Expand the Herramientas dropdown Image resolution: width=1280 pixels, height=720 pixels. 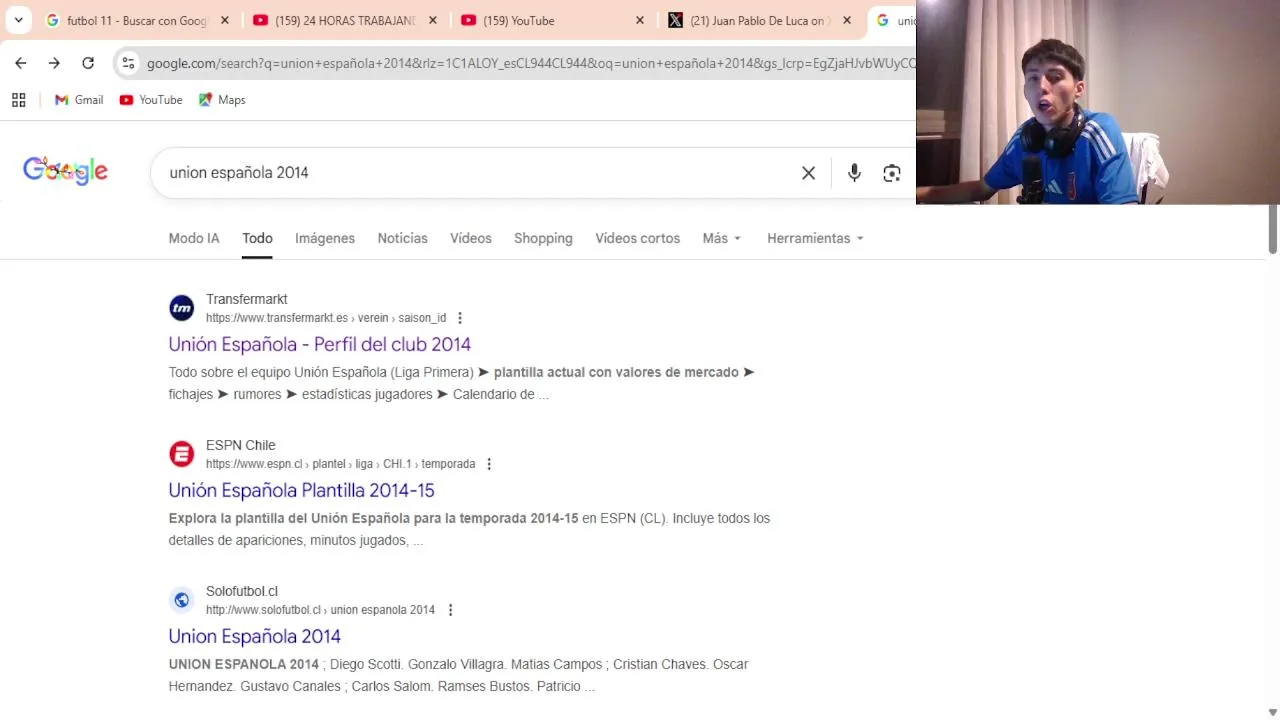coord(815,238)
